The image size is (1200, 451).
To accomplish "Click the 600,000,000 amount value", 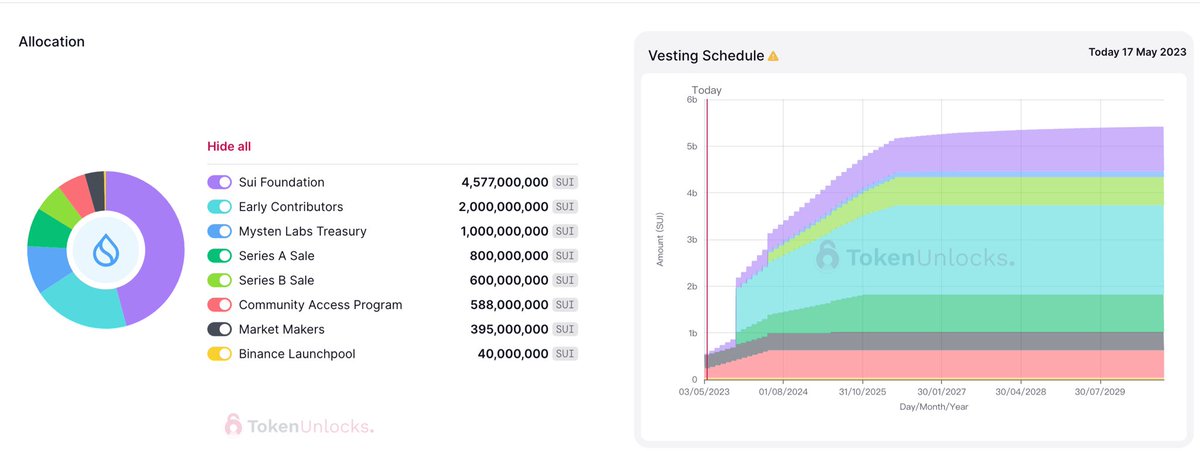I will [x=509, y=280].
